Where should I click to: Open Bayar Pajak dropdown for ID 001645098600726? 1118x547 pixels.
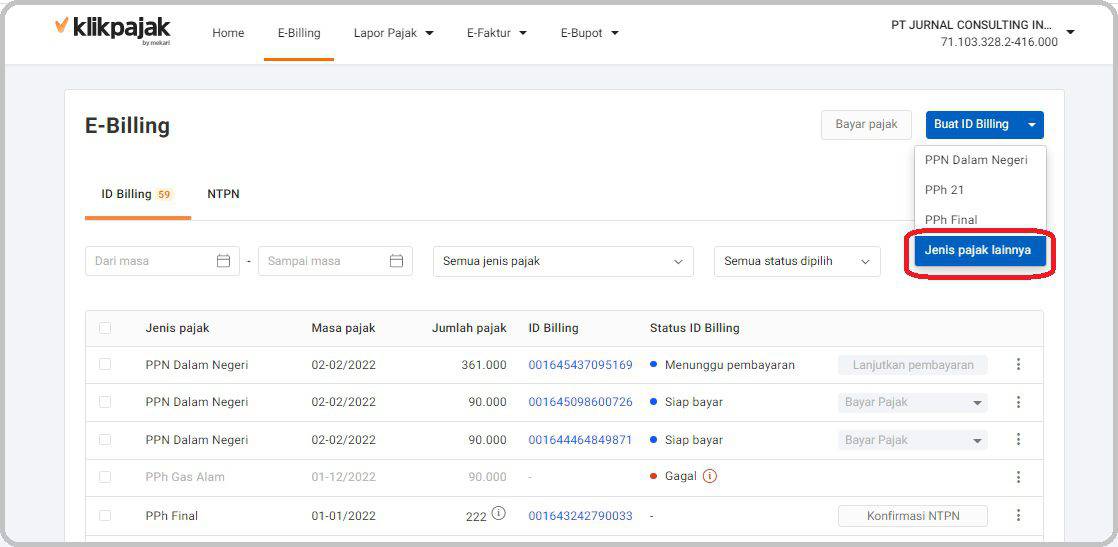[x=913, y=402]
